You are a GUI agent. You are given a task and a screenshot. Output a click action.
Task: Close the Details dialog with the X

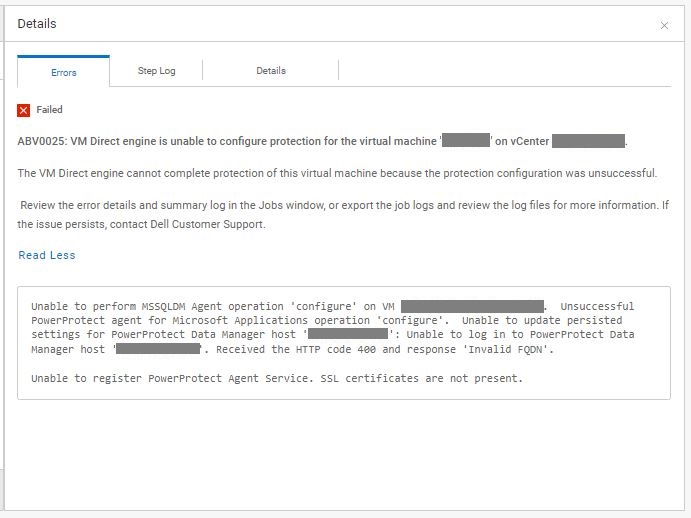click(x=664, y=26)
